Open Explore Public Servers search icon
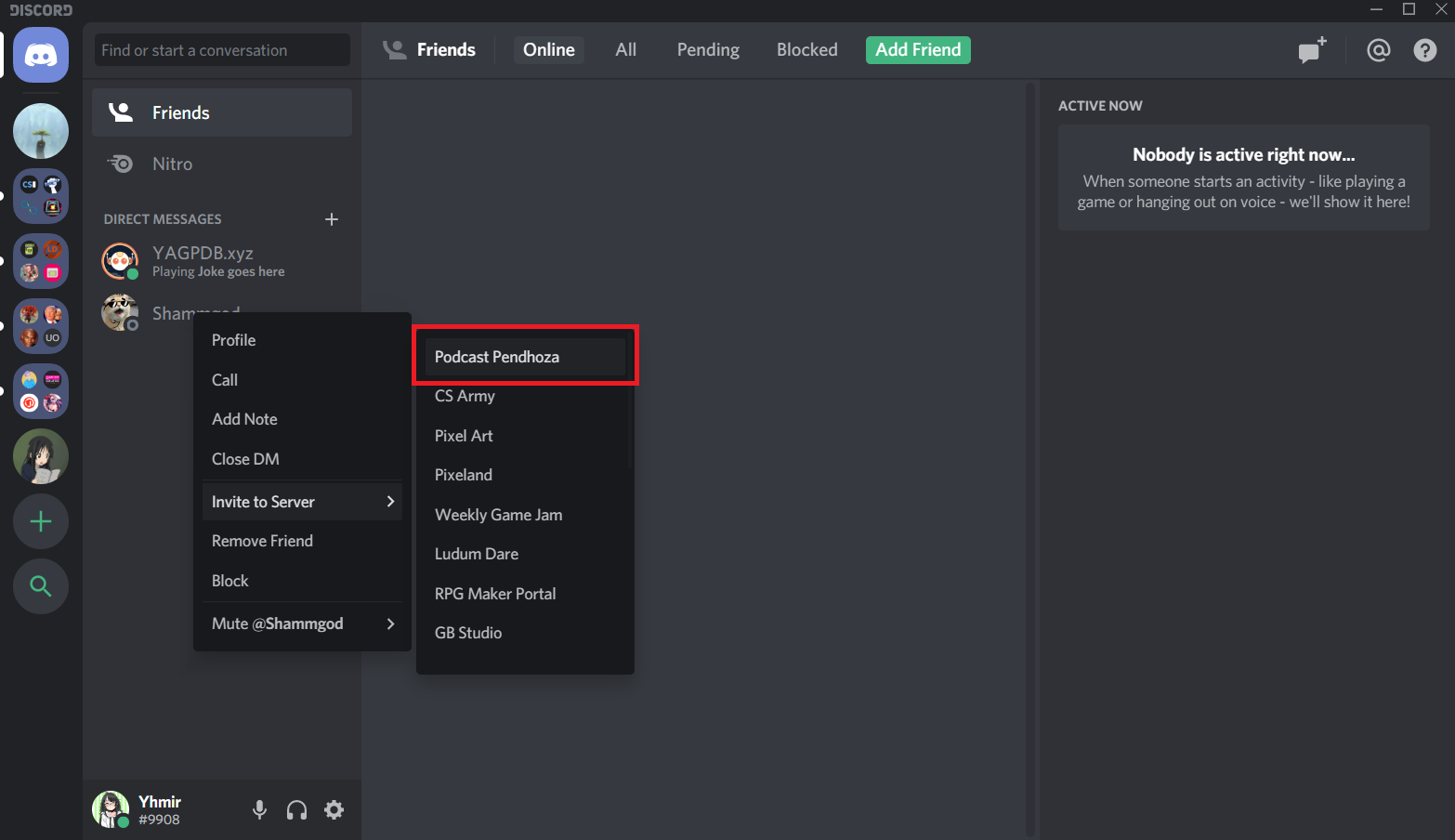 tap(41, 586)
